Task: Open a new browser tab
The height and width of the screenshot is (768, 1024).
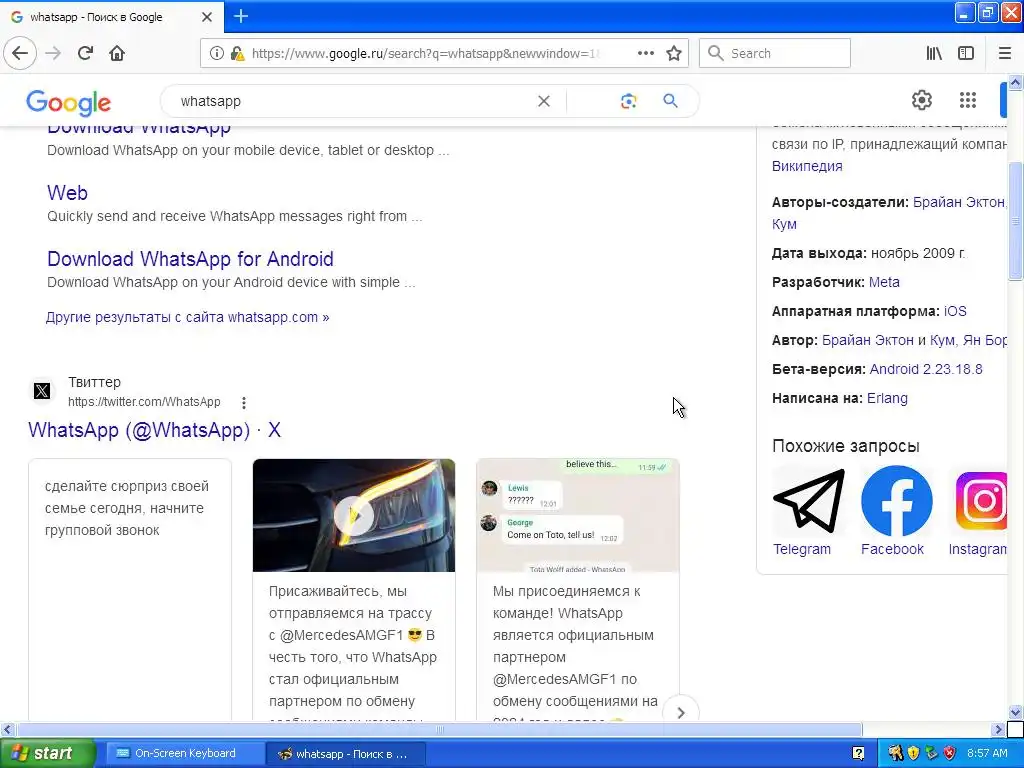Action: [241, 16]
